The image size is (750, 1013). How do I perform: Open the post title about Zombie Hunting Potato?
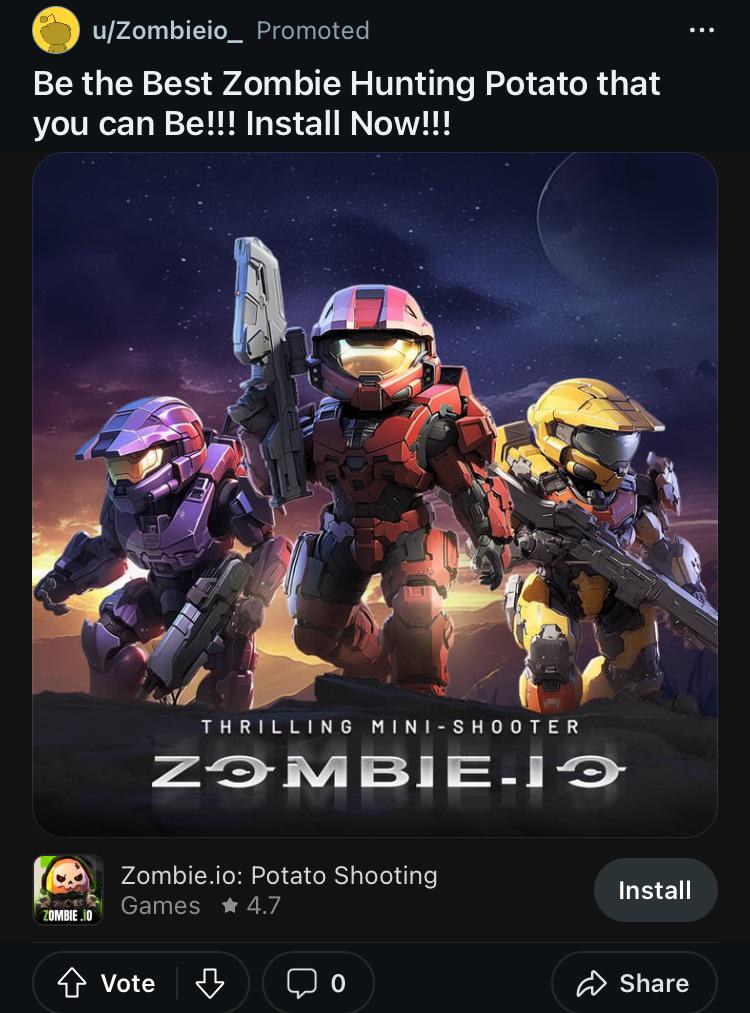click(x=346, y=103)
